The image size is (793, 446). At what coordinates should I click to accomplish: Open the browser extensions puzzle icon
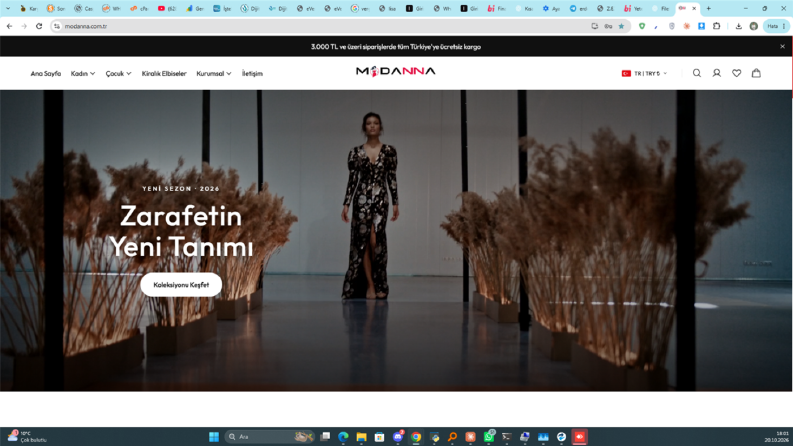(x=717, y=26)
